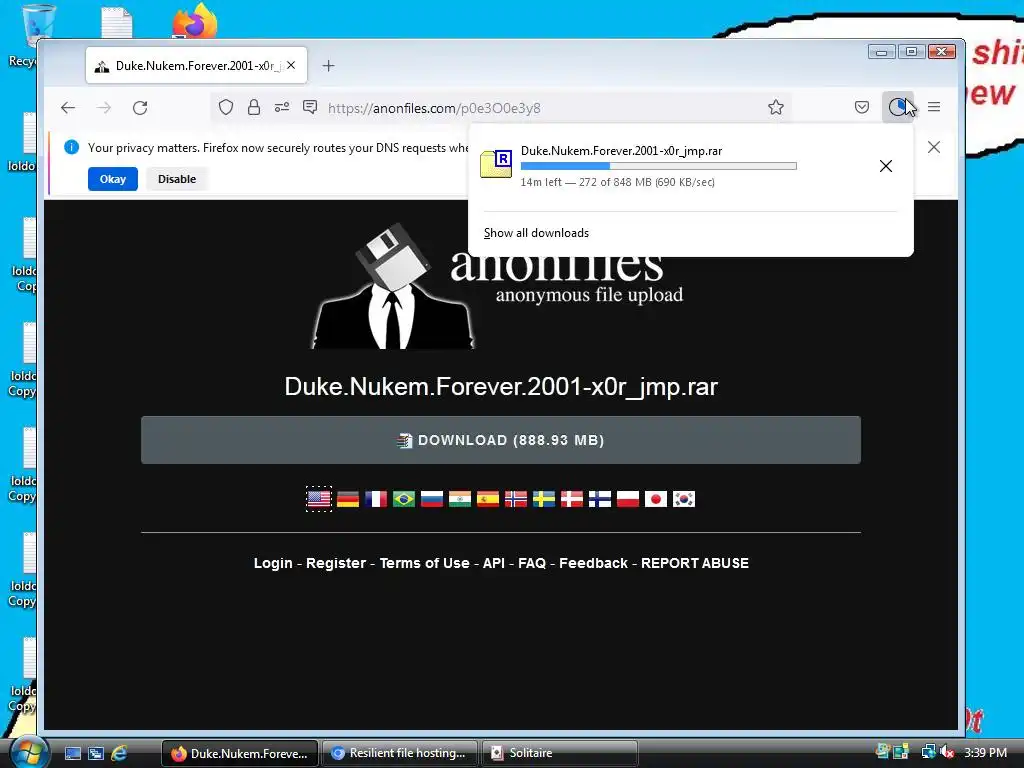The width and height of the screenshot is (1024, 768).
Task: Select the South Korean flag language
Action: click(x=684, y=499)
